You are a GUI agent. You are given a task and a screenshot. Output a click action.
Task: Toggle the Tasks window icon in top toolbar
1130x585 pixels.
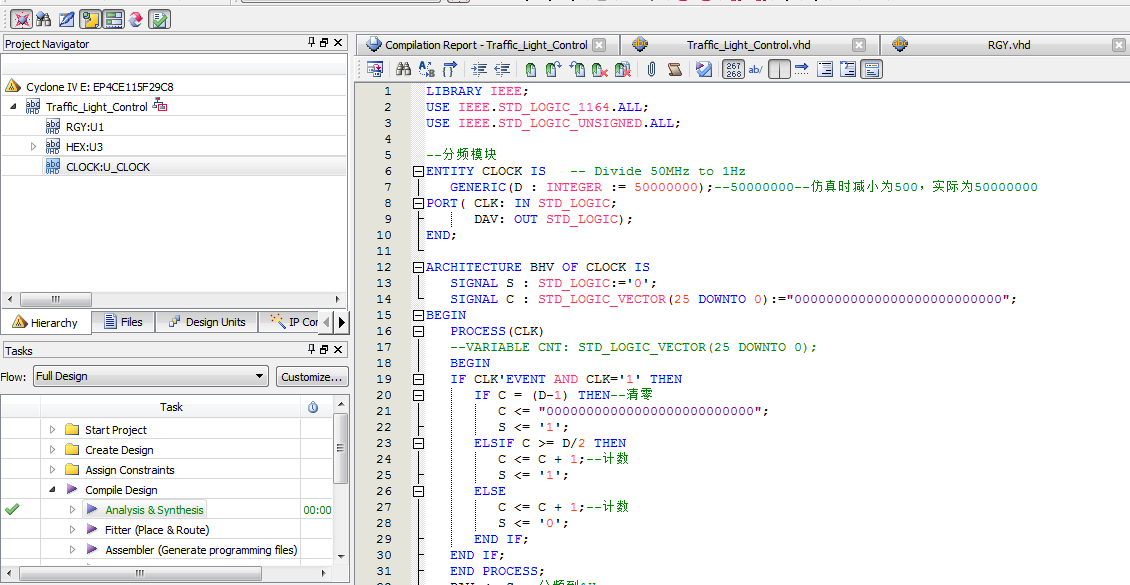[113, 19]
